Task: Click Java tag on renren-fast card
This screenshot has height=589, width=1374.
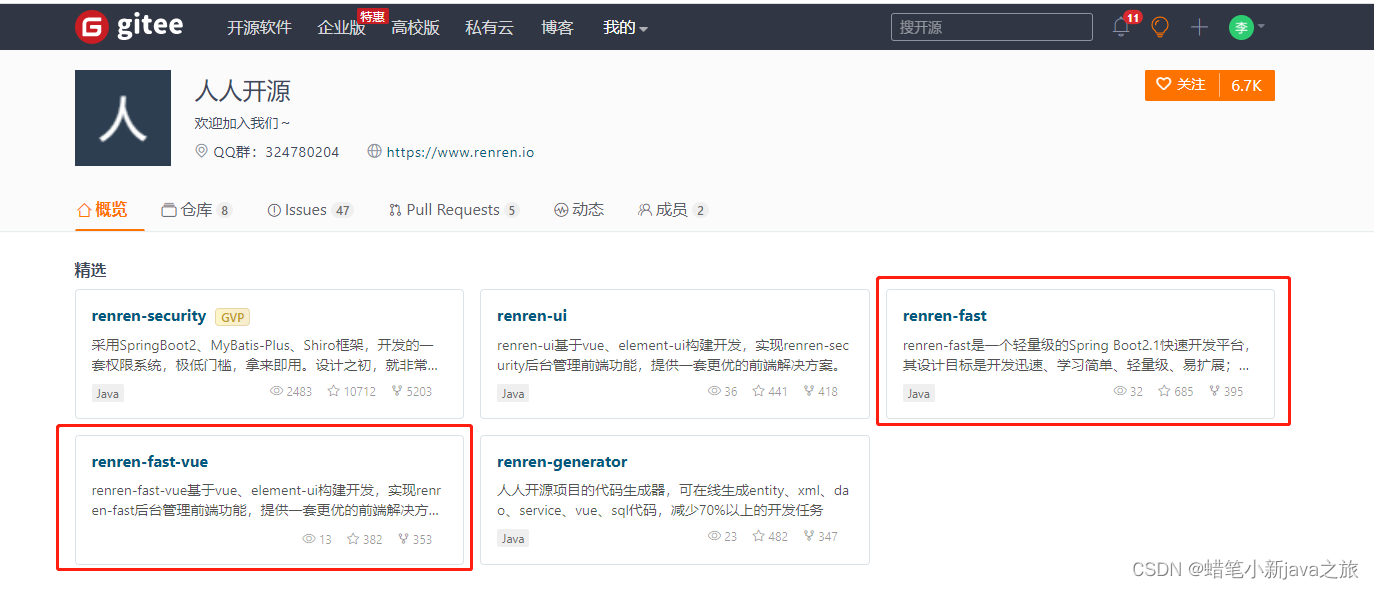Action: point(919,393)
